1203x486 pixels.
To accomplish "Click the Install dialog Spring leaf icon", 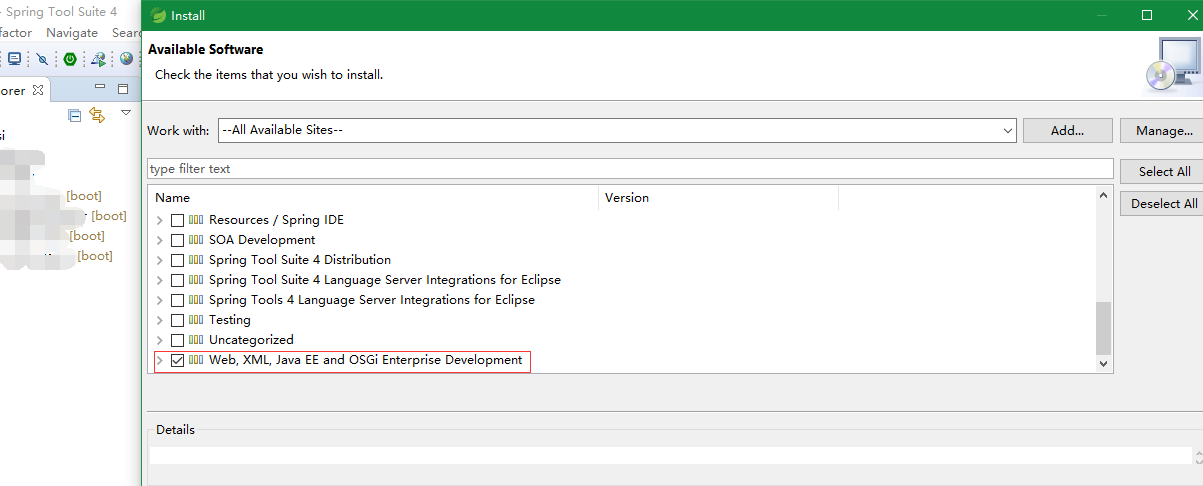I will [x=158, y=15].
